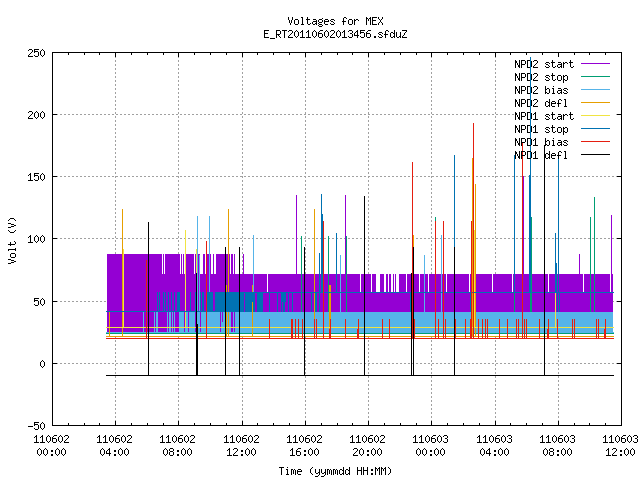Select the NPD1 defl legend label
The image size is (640, 480).
coord(541,155)
